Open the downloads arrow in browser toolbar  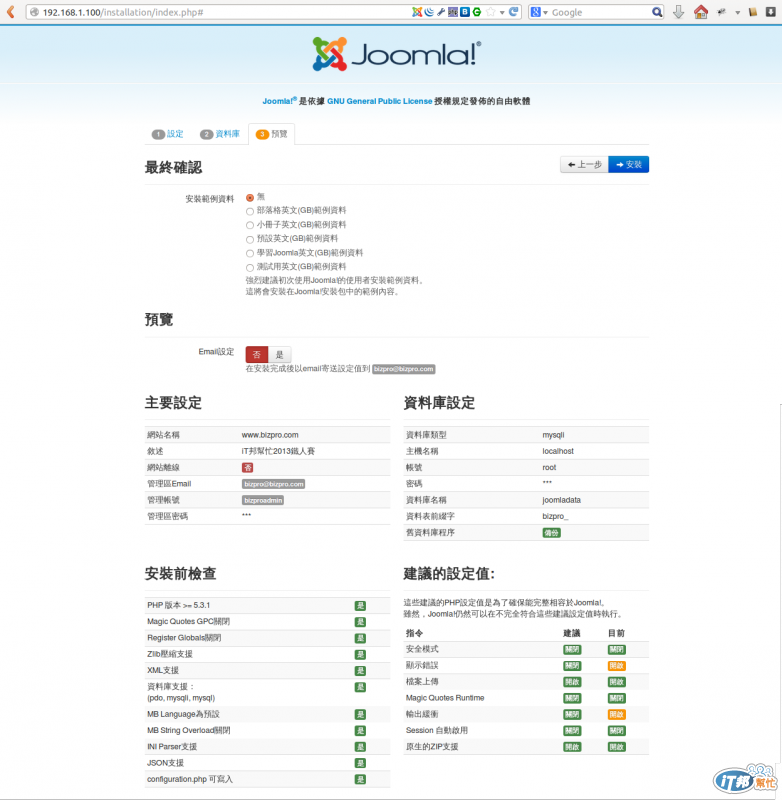[678, 12]
